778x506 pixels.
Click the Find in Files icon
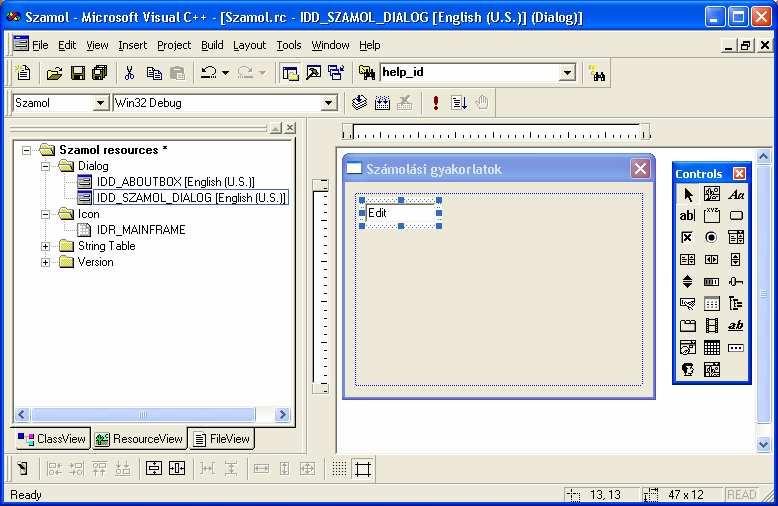pyautogui.click(x=367, y=73)
